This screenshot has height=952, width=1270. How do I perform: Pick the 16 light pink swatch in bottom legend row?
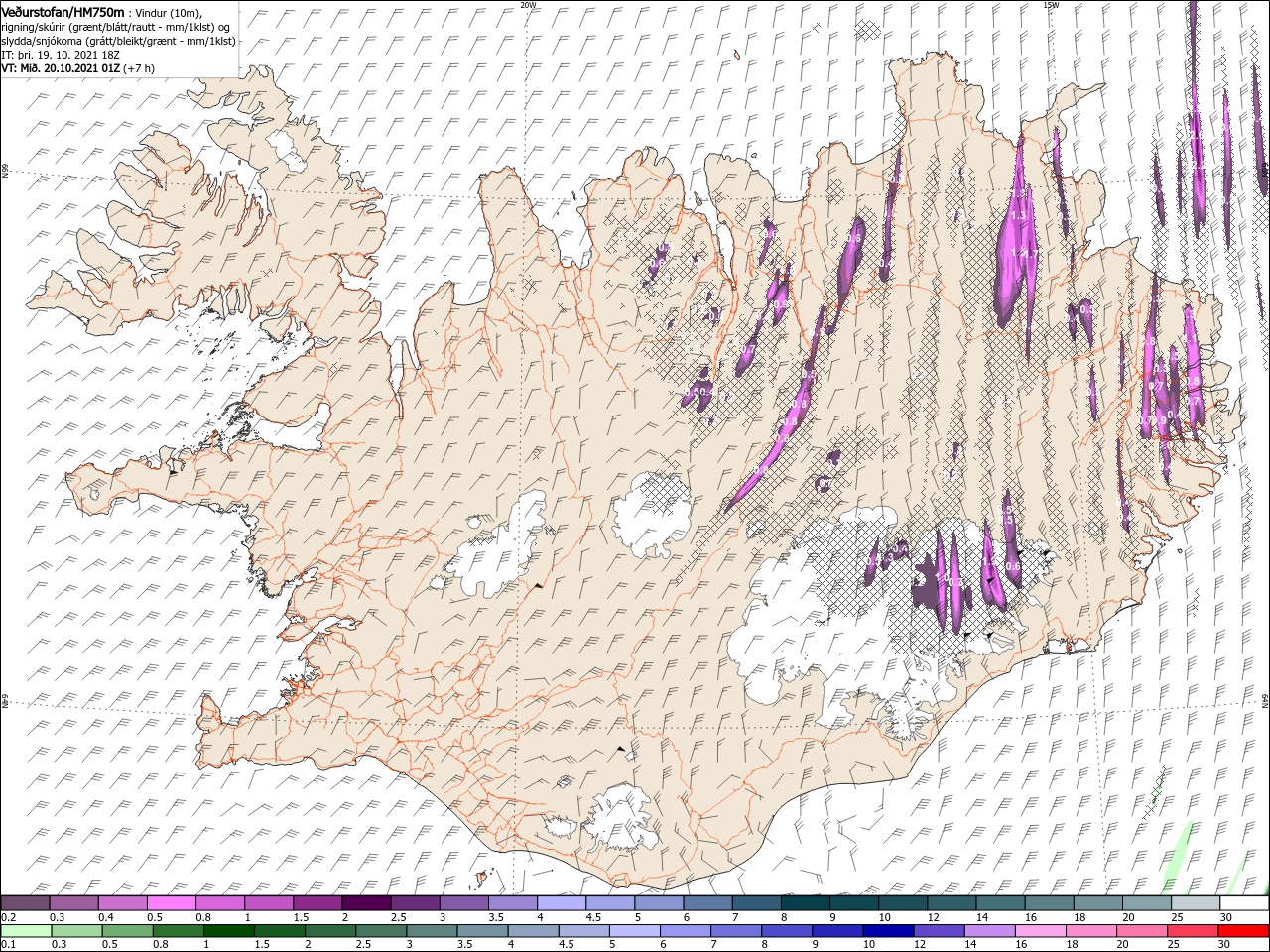pos(1039,931)
